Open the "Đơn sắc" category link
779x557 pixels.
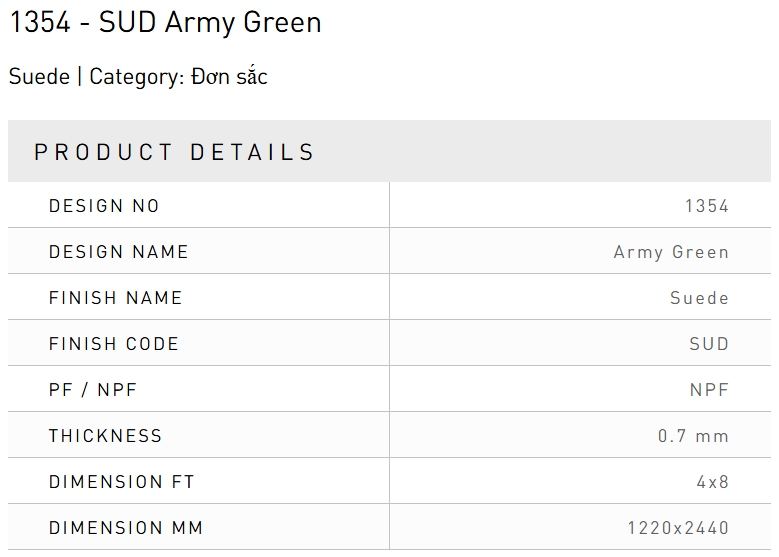click(229, 77)
